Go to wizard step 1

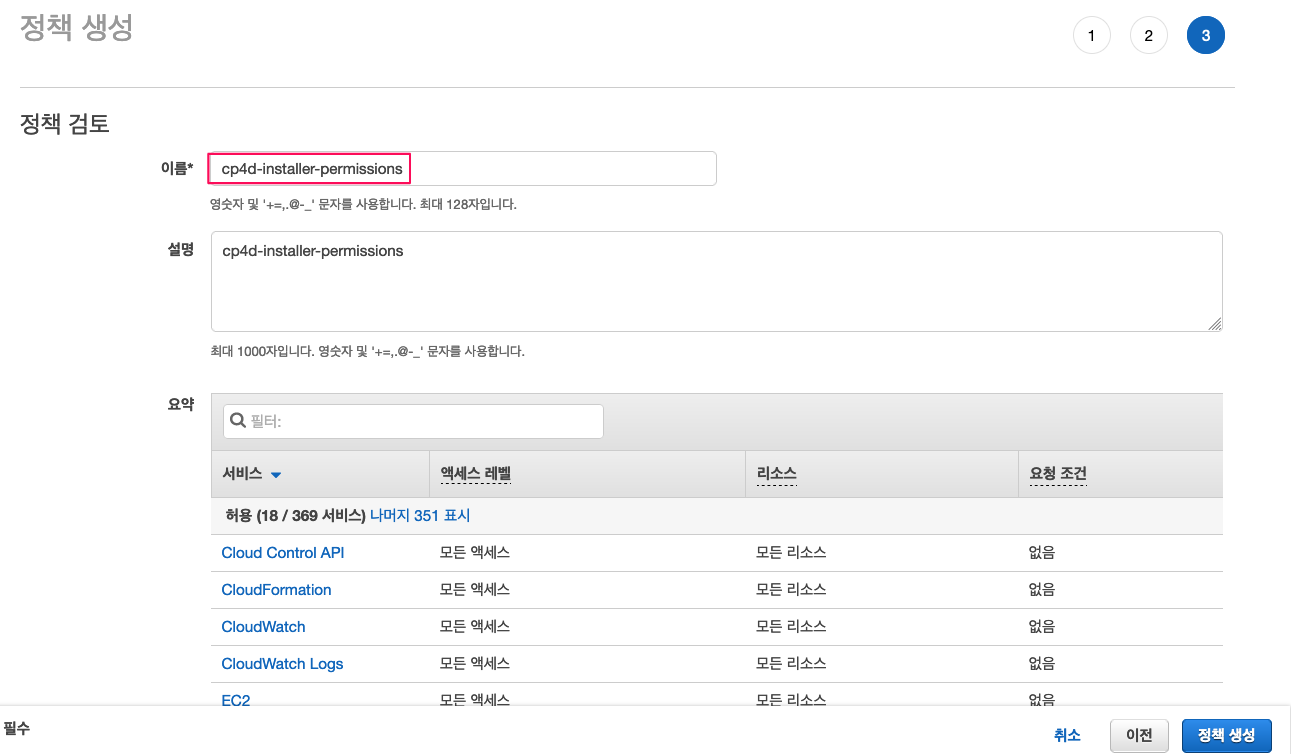tap(1092, 36)
